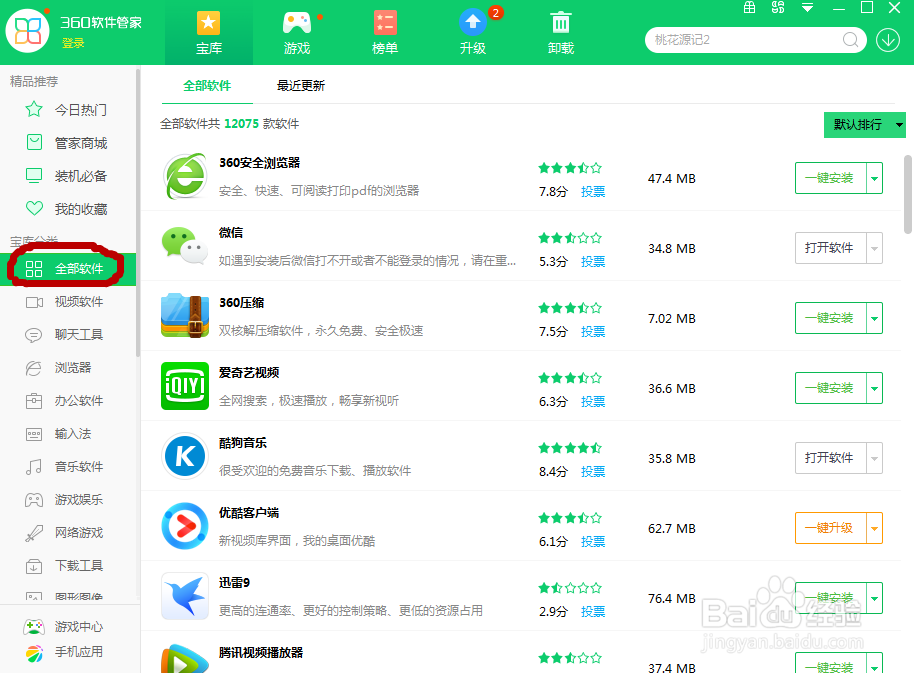
Task: Expand upgrade options arrow for 优酷客户端
Action: (x=874, y=528)
